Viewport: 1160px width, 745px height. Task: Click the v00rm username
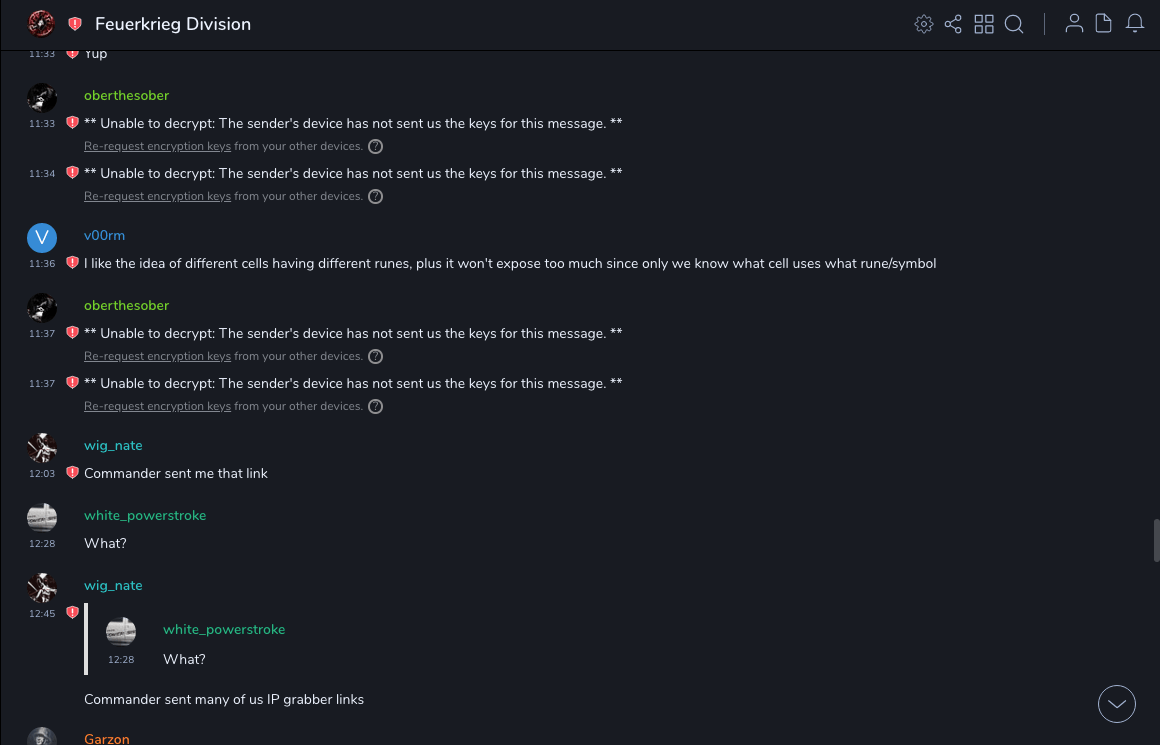(x=104, y=235)
